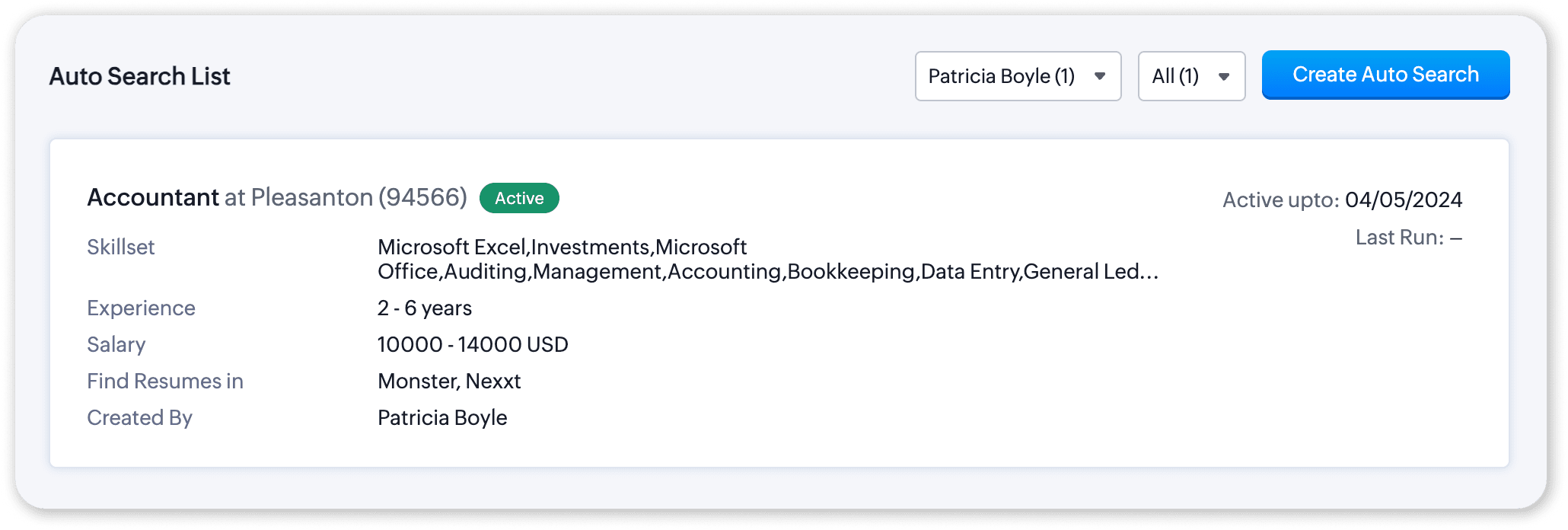The image size is (1568, 530).
Task: Select the 2 - 6 years experience value
Action: coord(425,308)
